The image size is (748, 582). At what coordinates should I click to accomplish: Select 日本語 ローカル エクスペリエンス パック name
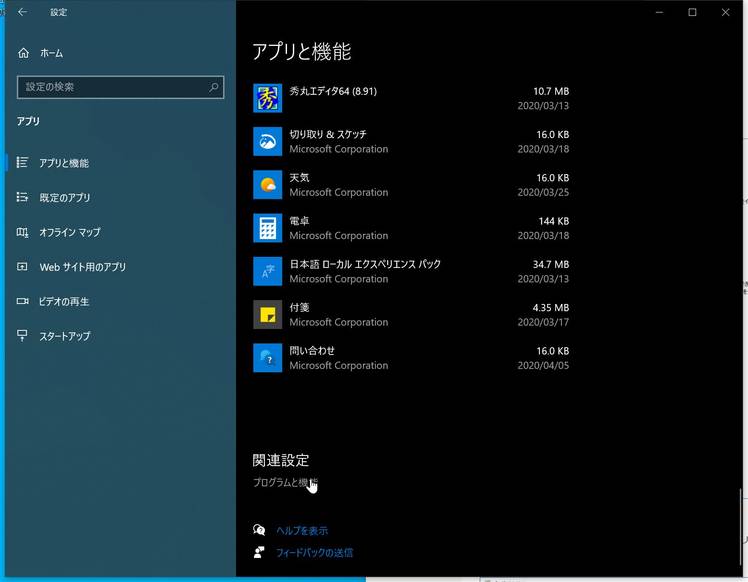pyautogui.click(x=365, y=264)
